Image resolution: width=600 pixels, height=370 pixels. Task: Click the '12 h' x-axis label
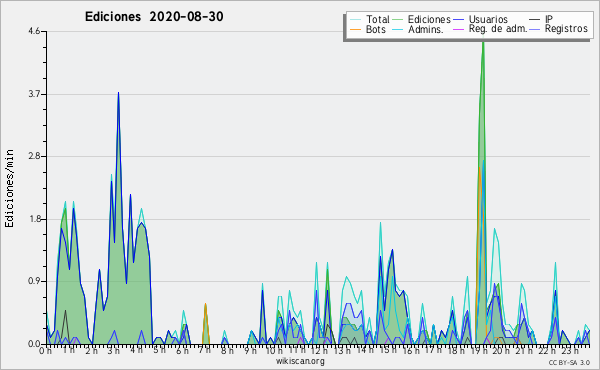(x=319, y=351)
